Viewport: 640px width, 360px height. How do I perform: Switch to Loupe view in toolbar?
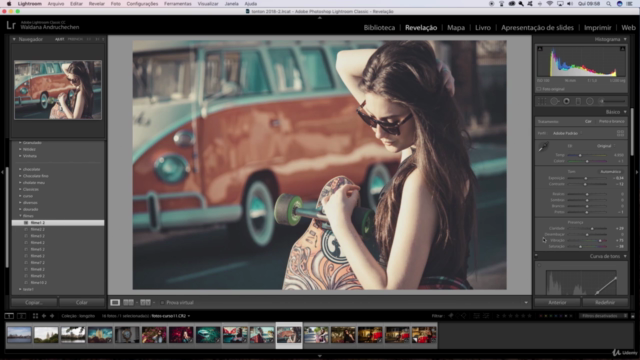(115, 302)
